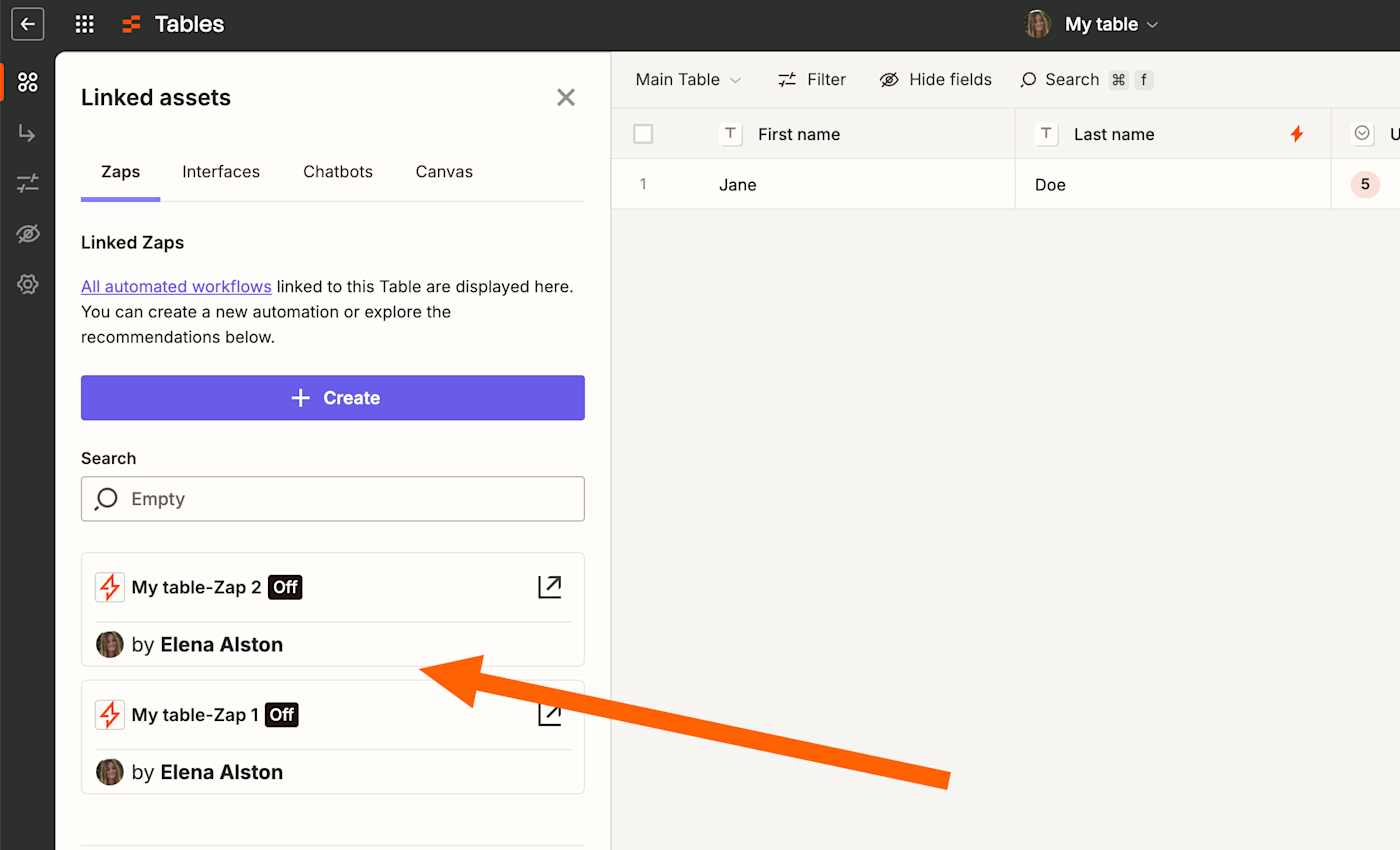Image resolution: width=1400 pixels, height=850 pixels.
Task: Click the Zap search input field
Action: tap(333, 499)
